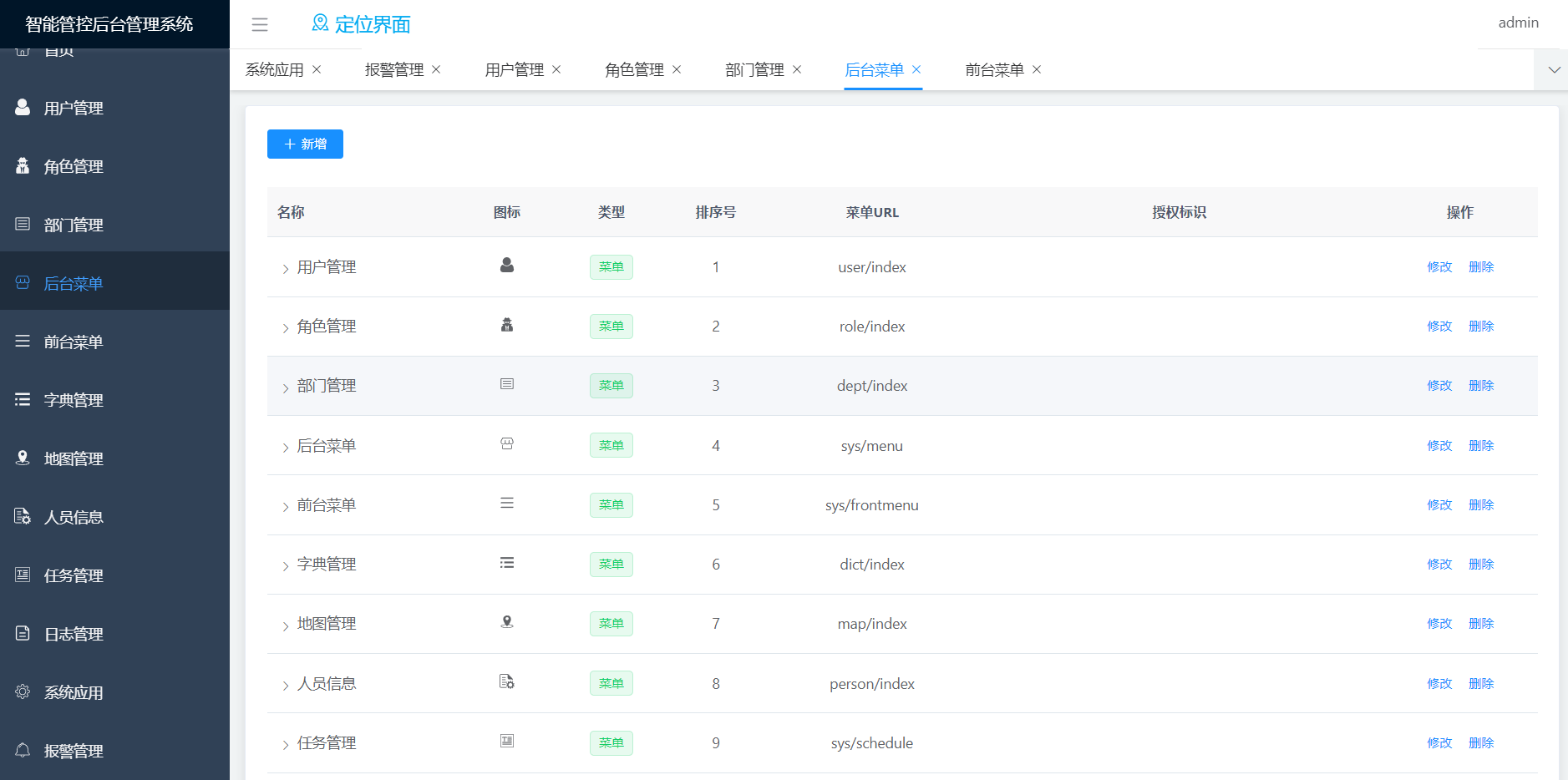Click the map pin icon in 地图管理 row
Viewport: 1568px width, 780px height.
507,622
